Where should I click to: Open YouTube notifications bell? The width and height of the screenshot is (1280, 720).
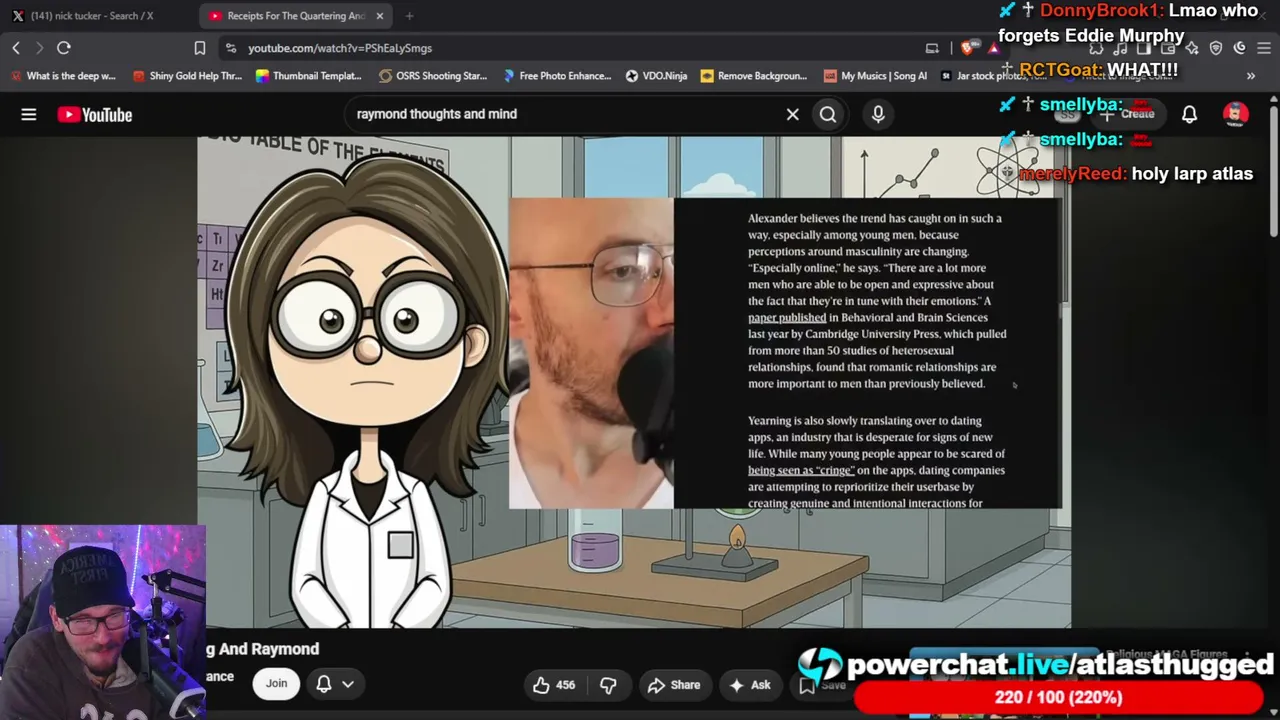coord(1189,114)
